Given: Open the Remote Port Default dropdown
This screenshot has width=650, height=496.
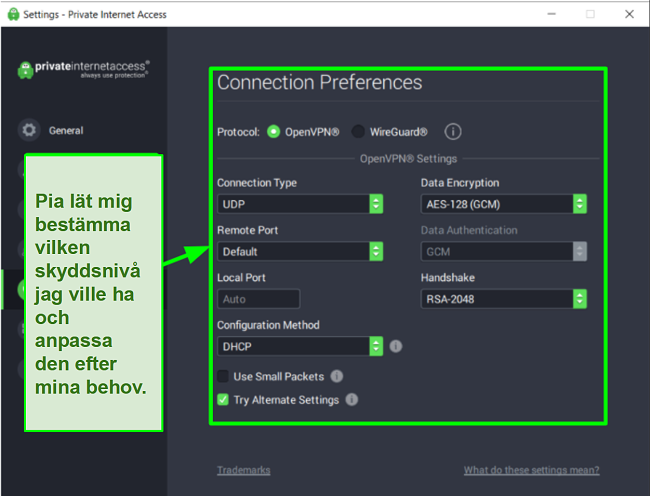Looking at the screenshot, I should [x=300, y=251].
